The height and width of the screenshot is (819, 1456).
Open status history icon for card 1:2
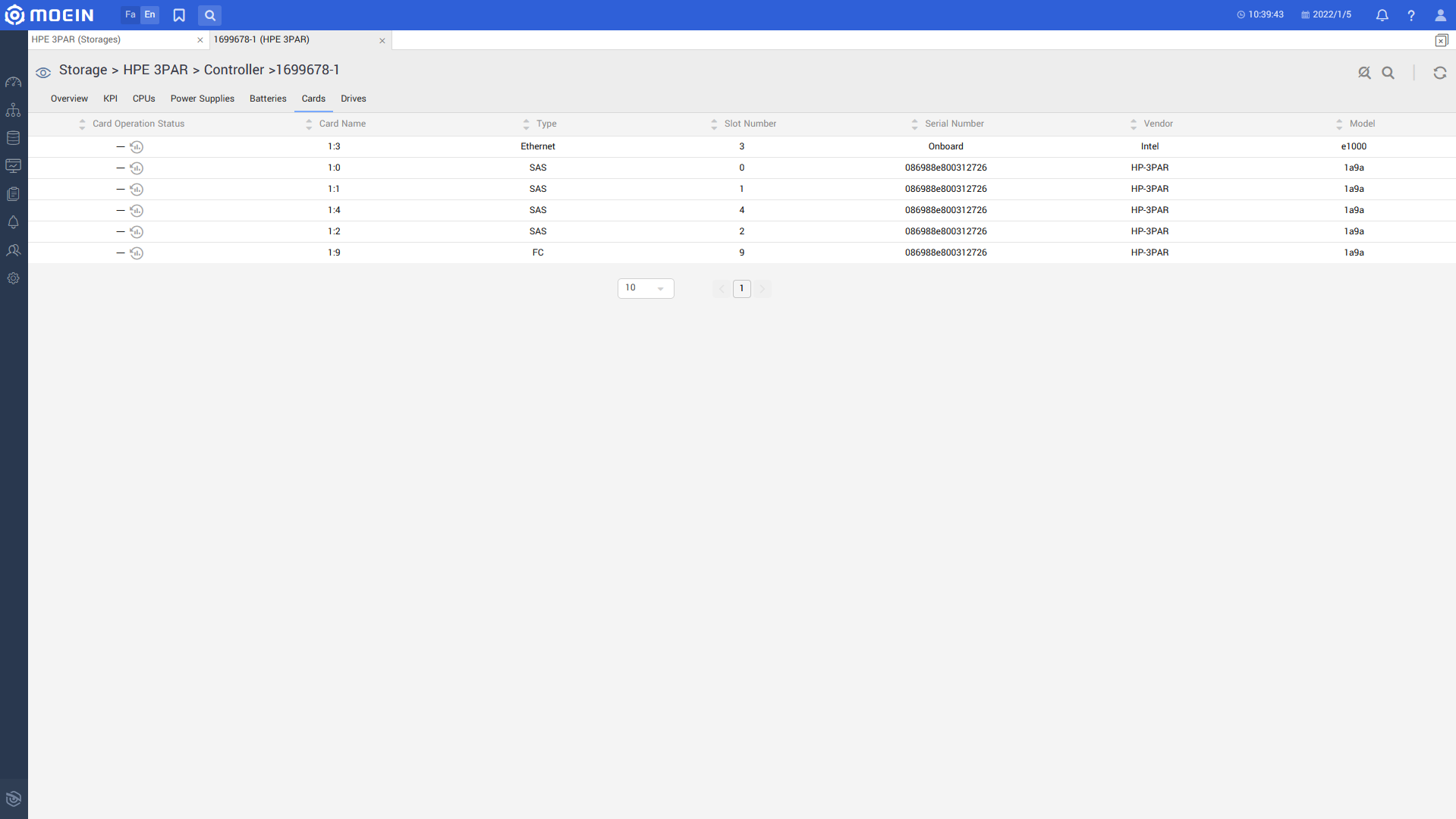tap(137, 232)
